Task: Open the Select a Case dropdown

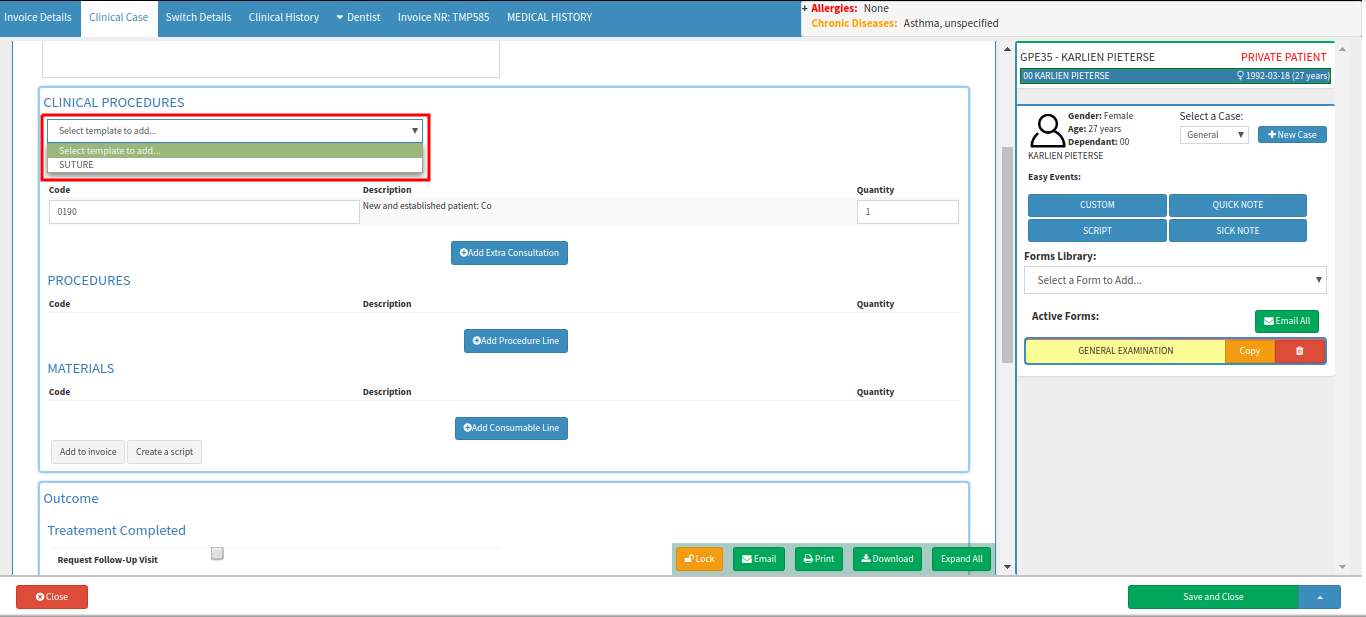Action: point(1214,135)
